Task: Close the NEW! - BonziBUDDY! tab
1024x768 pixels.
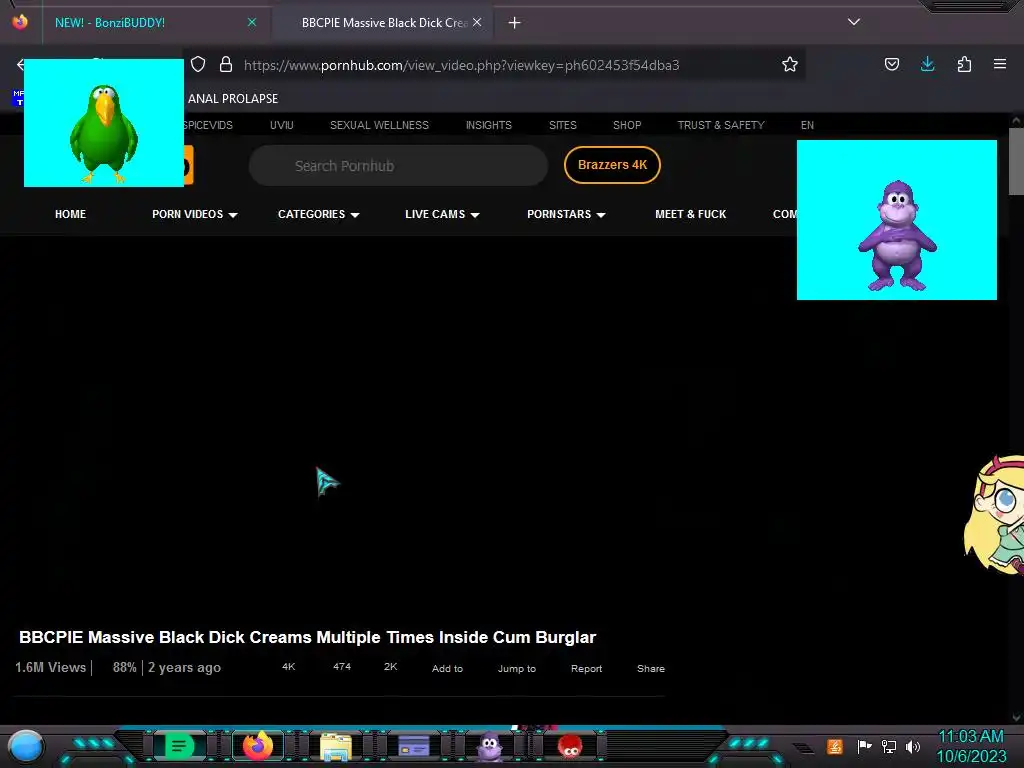Action: [x=252, y=22]
